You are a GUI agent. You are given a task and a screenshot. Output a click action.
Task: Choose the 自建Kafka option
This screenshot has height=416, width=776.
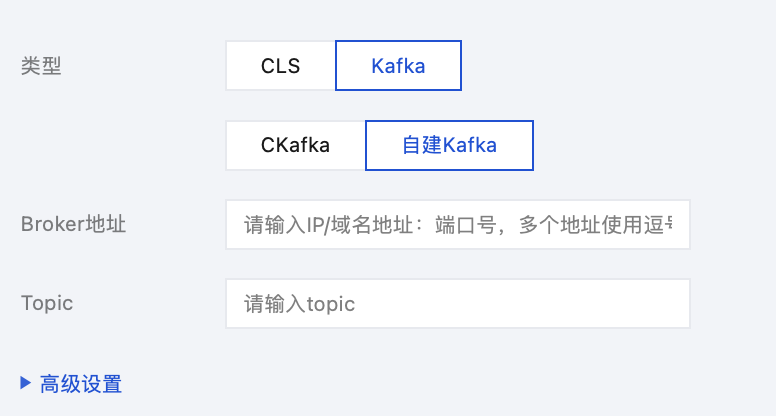pos(449,145)
